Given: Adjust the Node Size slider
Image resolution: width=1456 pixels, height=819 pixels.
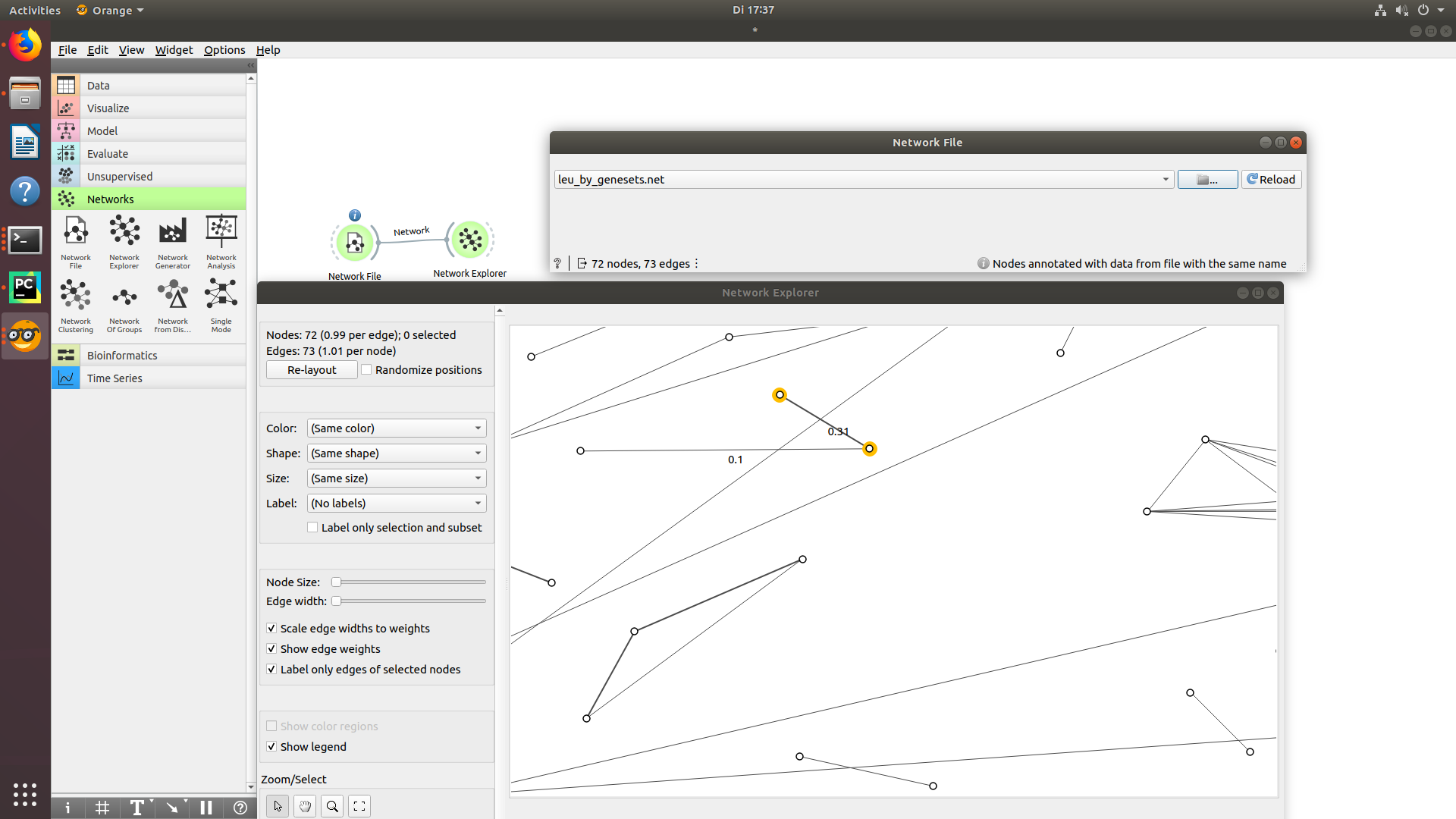Looking at the screenshot, I should tap(409, 582).
